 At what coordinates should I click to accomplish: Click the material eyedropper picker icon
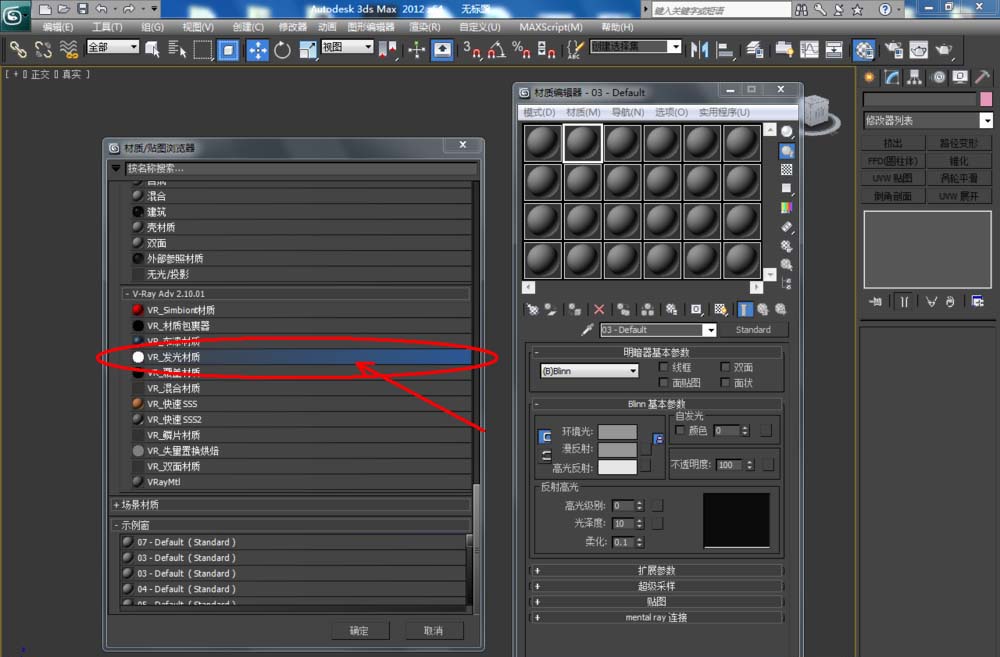point(589,330)
